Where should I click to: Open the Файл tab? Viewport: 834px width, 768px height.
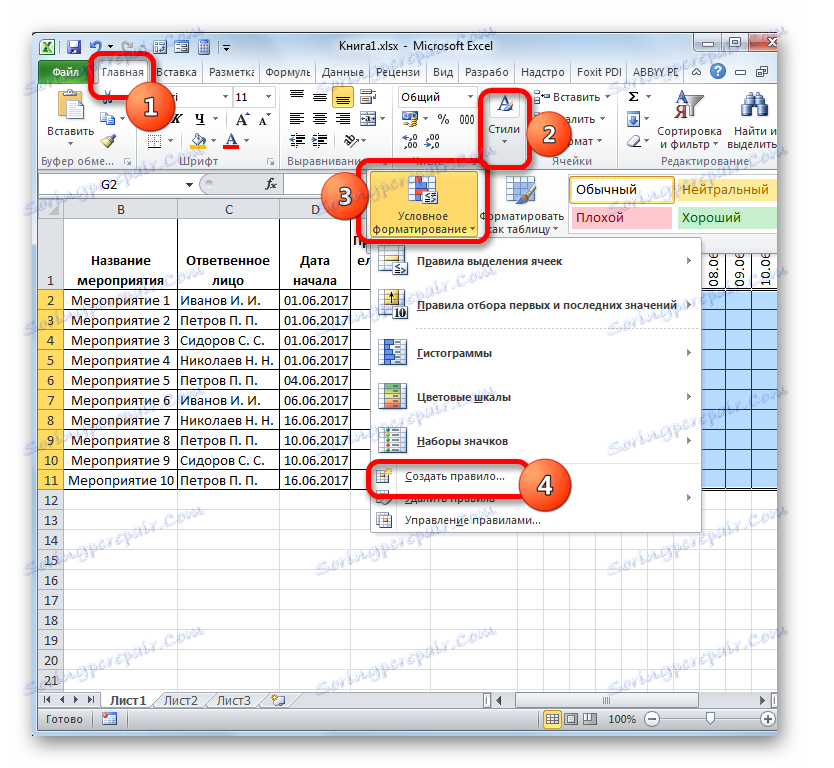click(x=65, y=72)
